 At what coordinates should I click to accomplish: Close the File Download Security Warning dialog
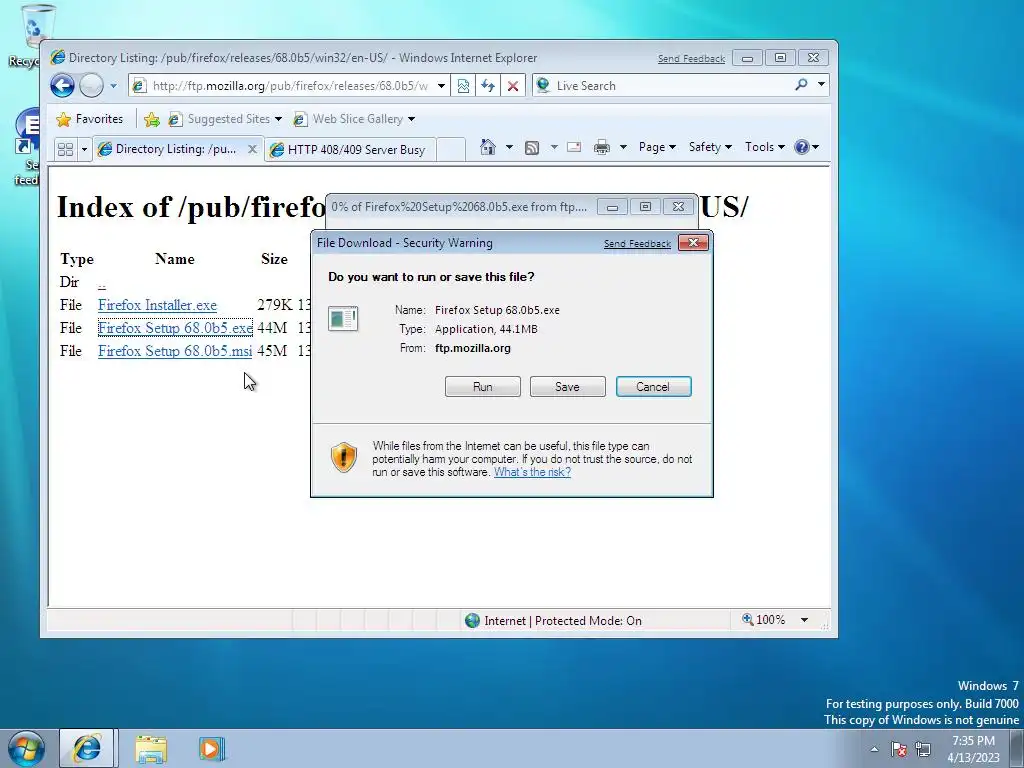[694, 243]
